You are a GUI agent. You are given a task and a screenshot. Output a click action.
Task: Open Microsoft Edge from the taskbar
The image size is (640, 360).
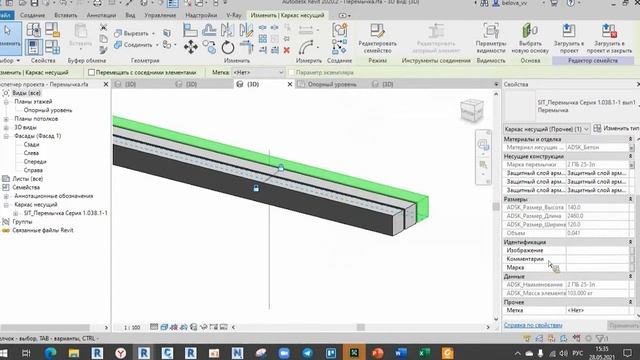(50, 353)
